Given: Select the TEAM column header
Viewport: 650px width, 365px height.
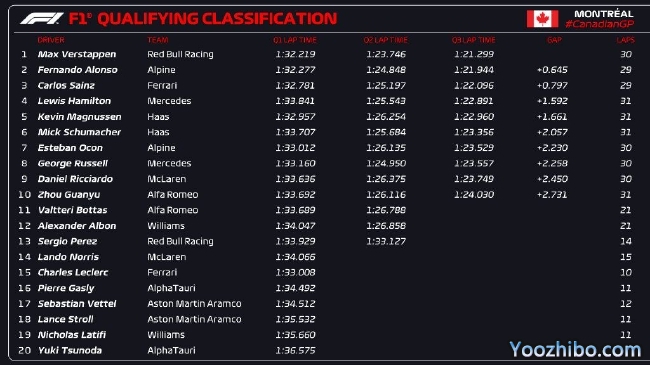Looking at the screenshot, I should point(158,40).
